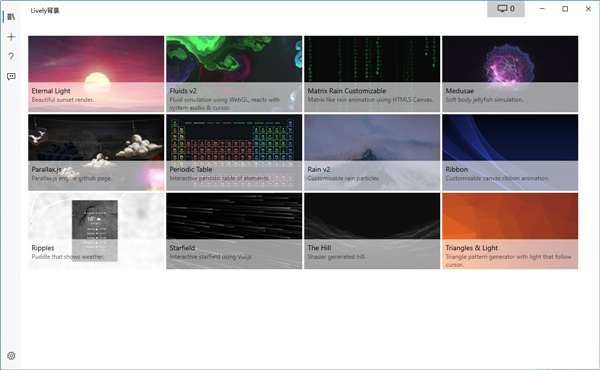Open the feedback chat bubble icon
The image size is (600, 370).
11,77
